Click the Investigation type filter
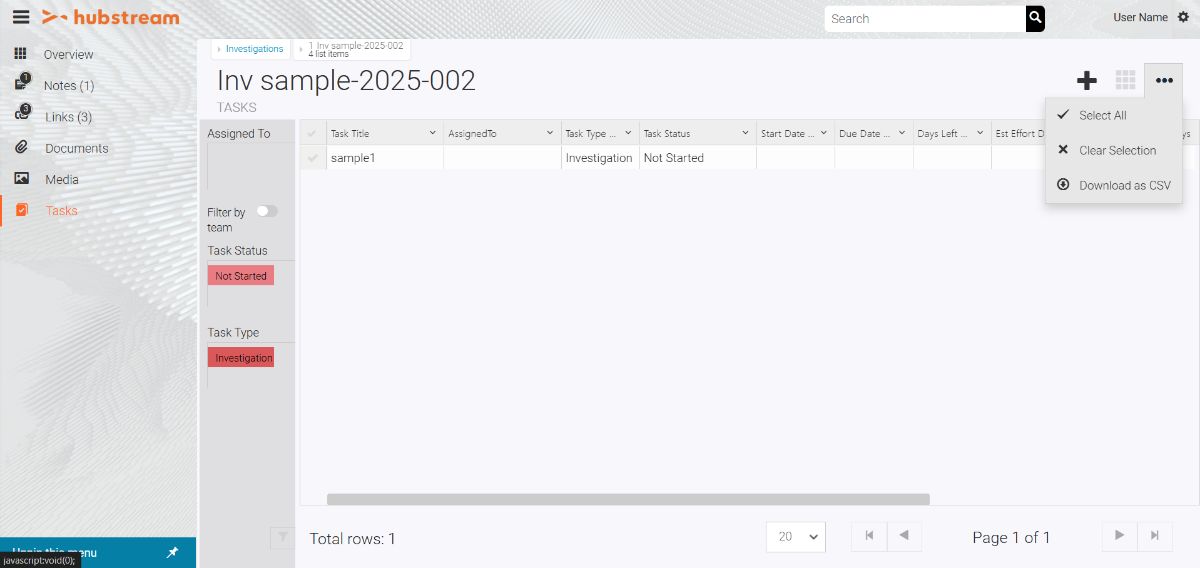The image size is (1200, 568). click(x=241, y=357)
